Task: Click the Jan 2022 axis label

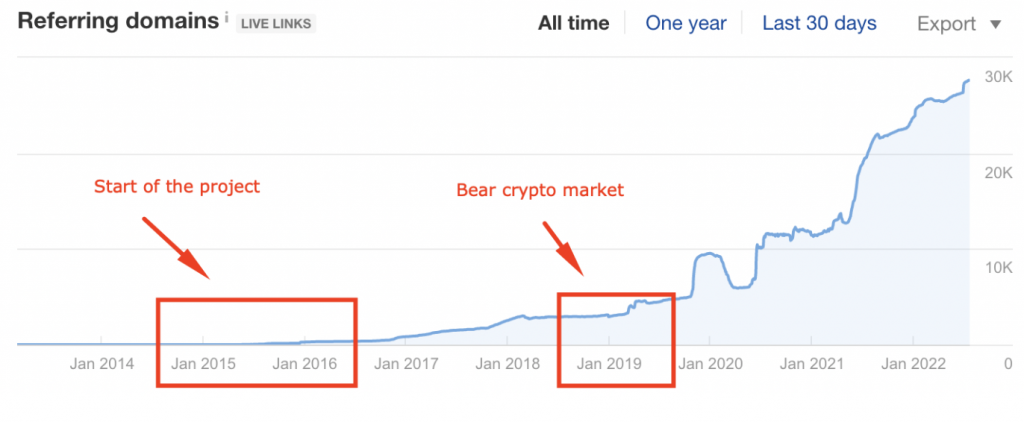Action: coord(911,364)
